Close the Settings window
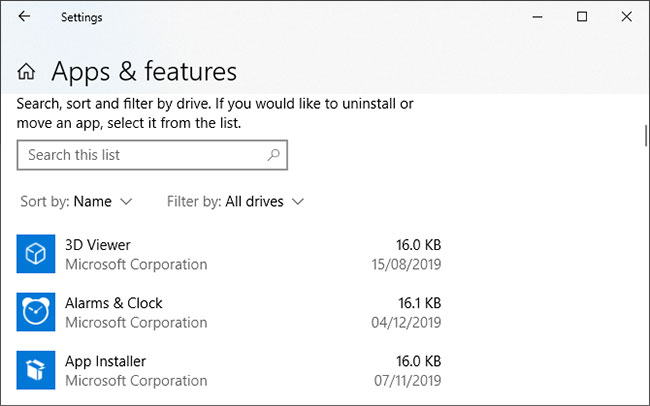This screenshot has height=406, width=650. coord(627,17)
